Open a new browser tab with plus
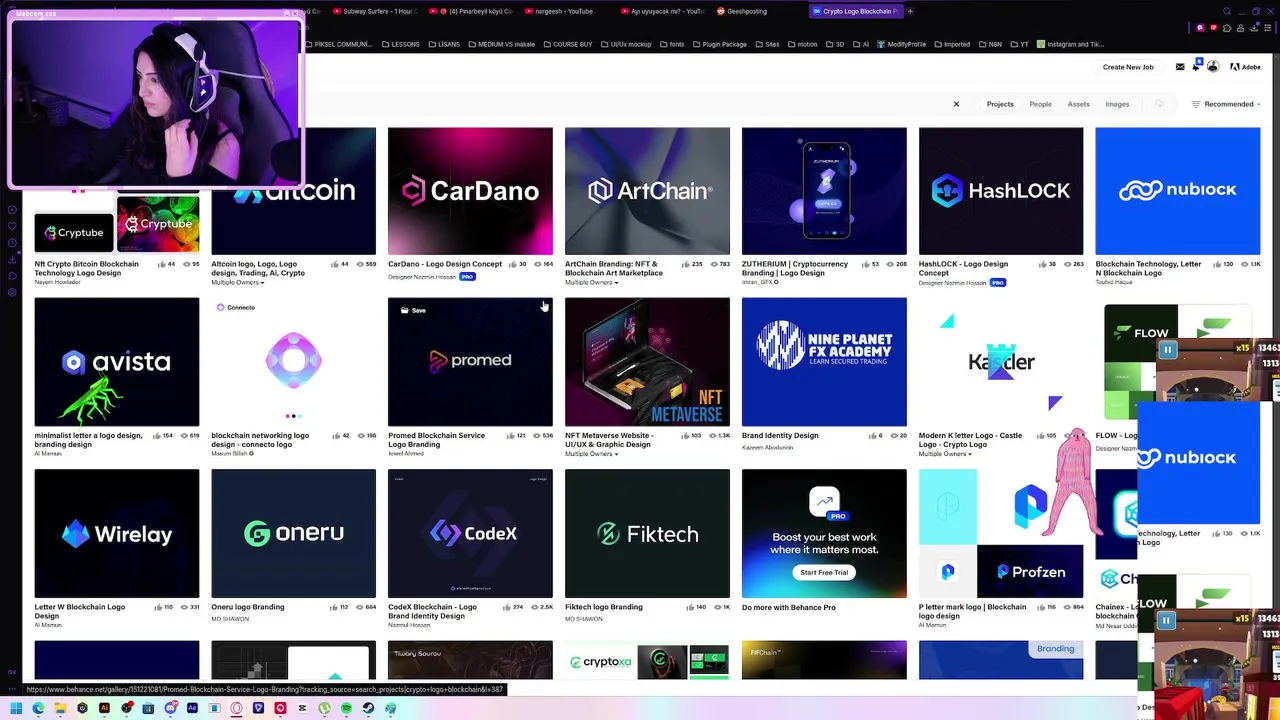The width and height of the screenshot is (1280, 720). point(910,11)
